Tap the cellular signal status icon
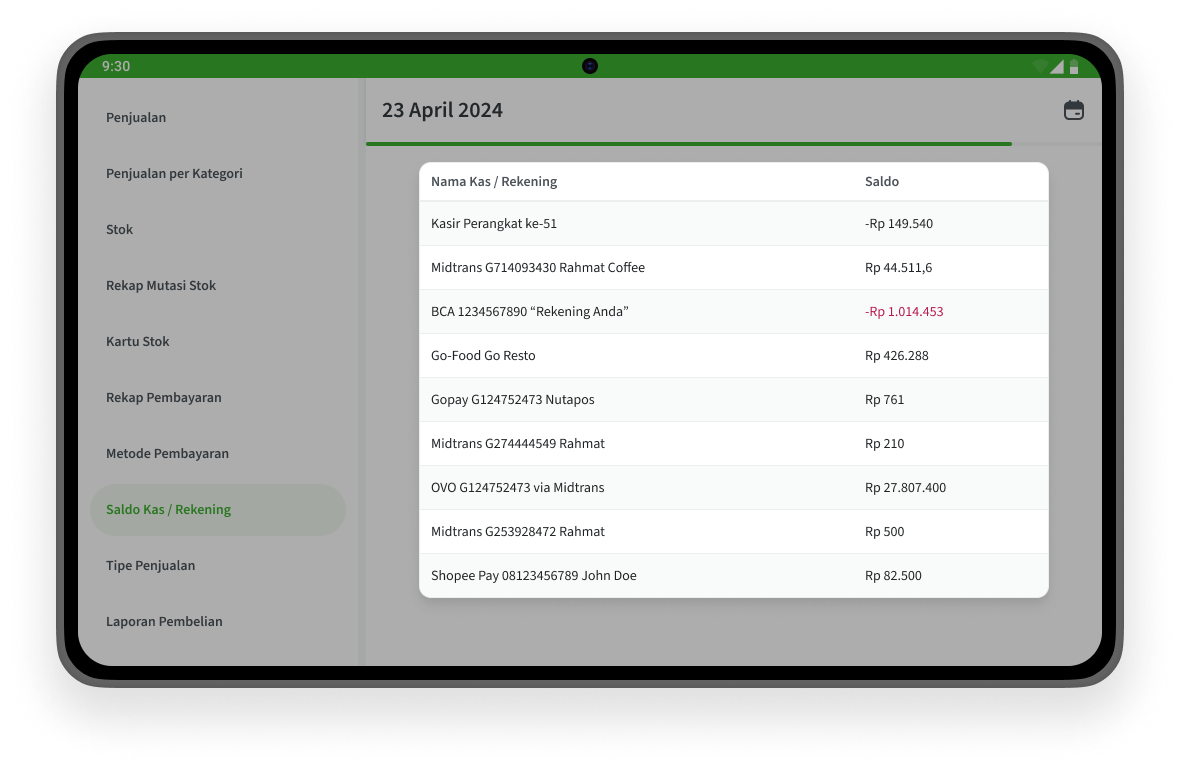This screenshot has height=768, width=1180. [x=1057, y=66]
